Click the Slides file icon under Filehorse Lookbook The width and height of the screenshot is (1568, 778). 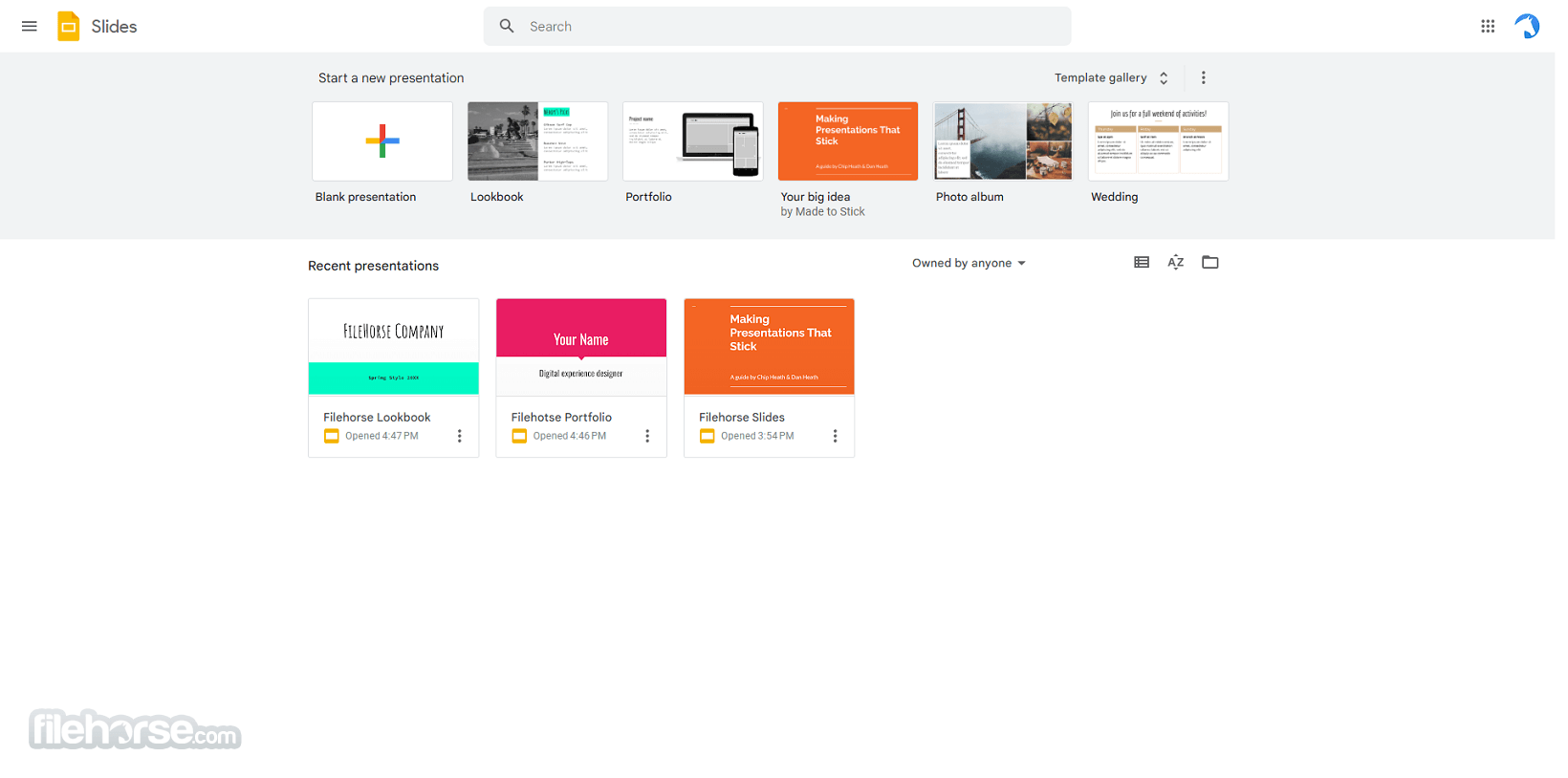332,436
